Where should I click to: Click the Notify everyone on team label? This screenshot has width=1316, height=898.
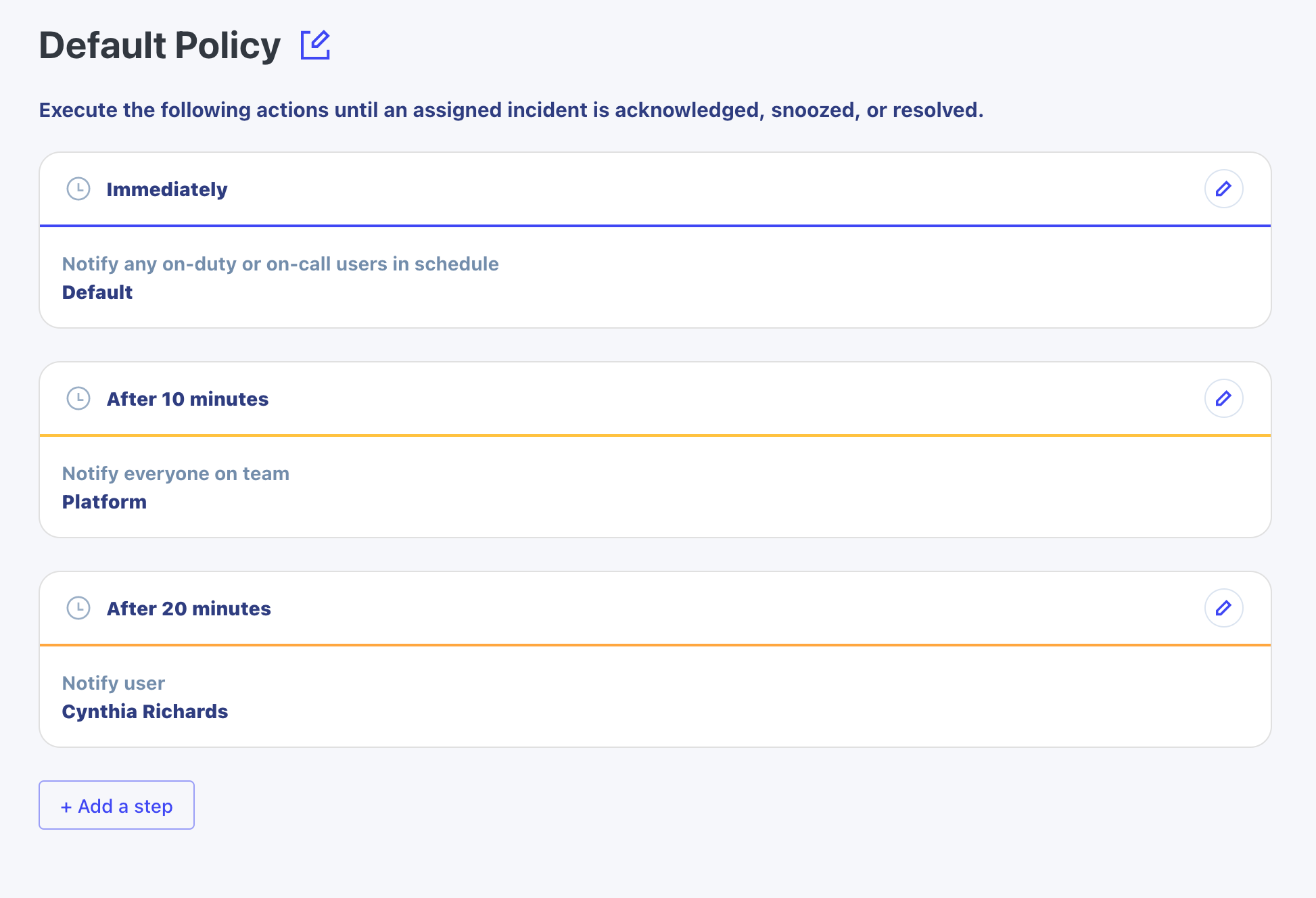175,473
